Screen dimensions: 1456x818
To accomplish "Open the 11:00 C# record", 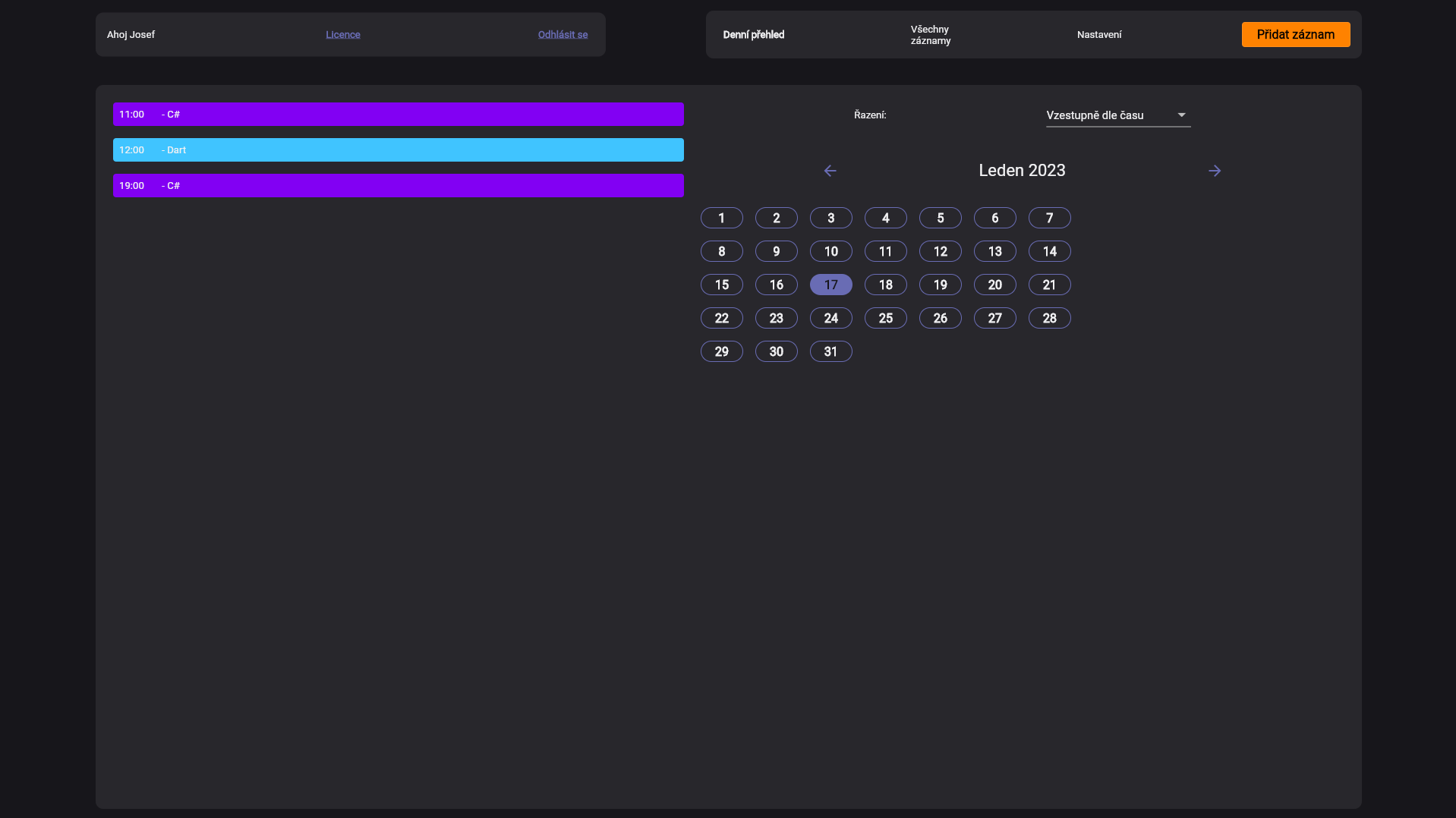I will click(398, 115).
